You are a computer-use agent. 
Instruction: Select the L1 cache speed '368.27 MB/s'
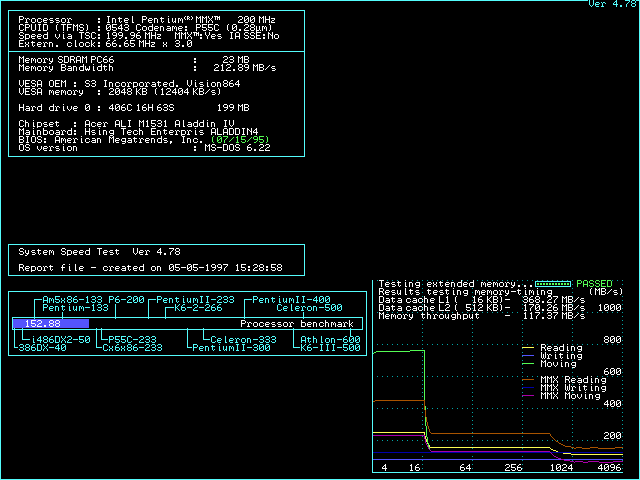(553, 300)
